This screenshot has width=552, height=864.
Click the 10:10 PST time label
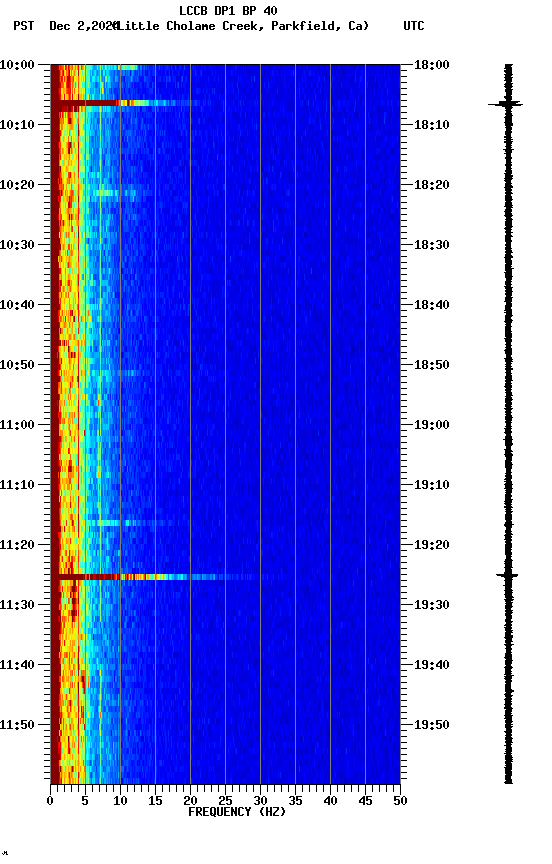pyautogui.click(x=17, y=125)
